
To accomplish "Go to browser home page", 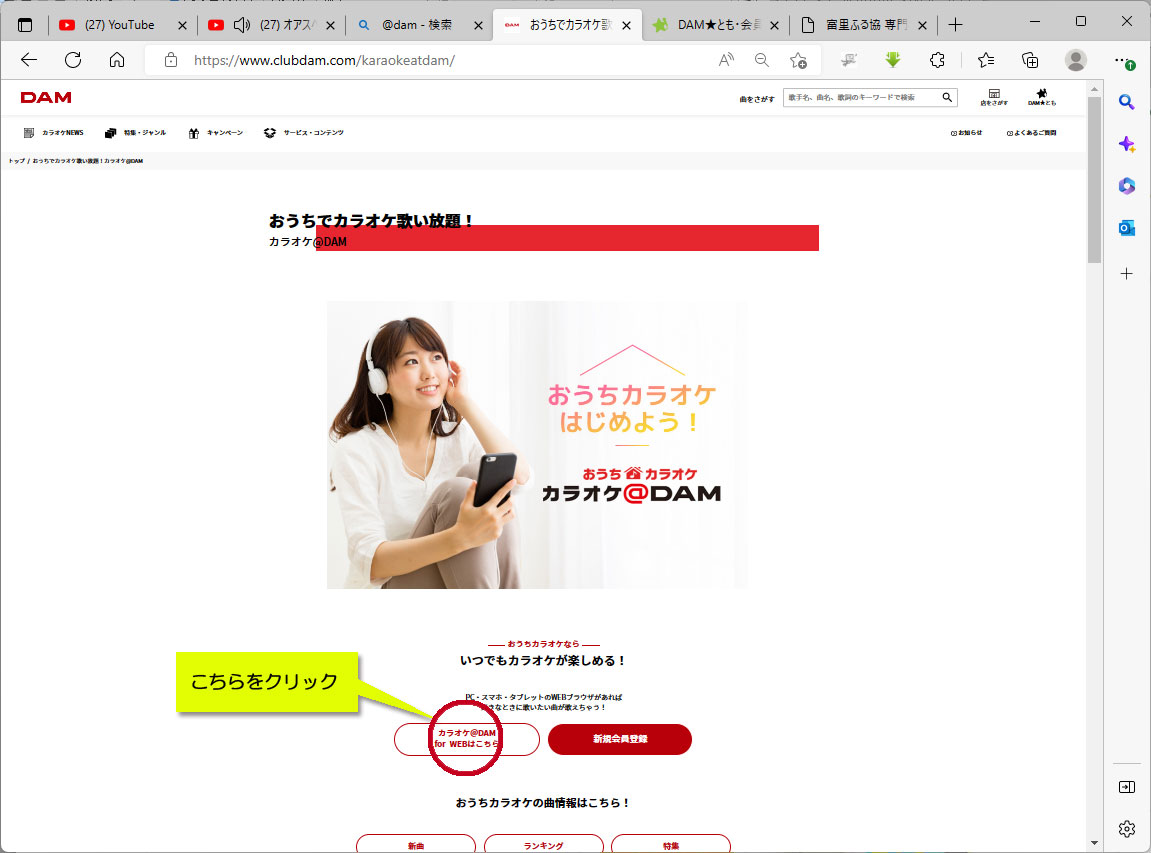I will point(117,60).
